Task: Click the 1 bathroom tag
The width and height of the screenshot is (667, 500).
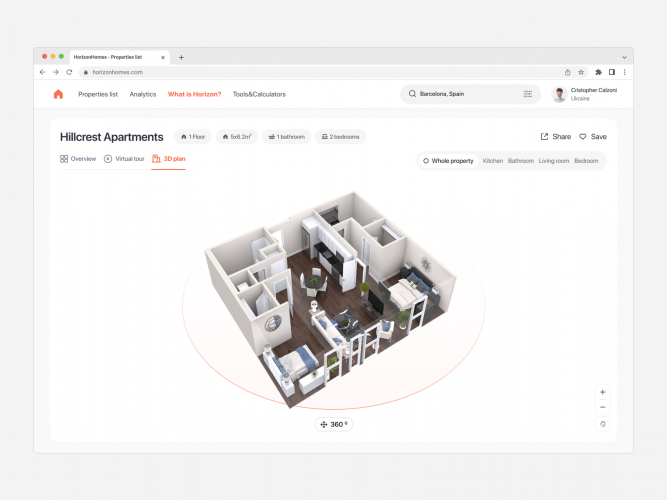Action: pyautogui.click(x=287, y=137)
